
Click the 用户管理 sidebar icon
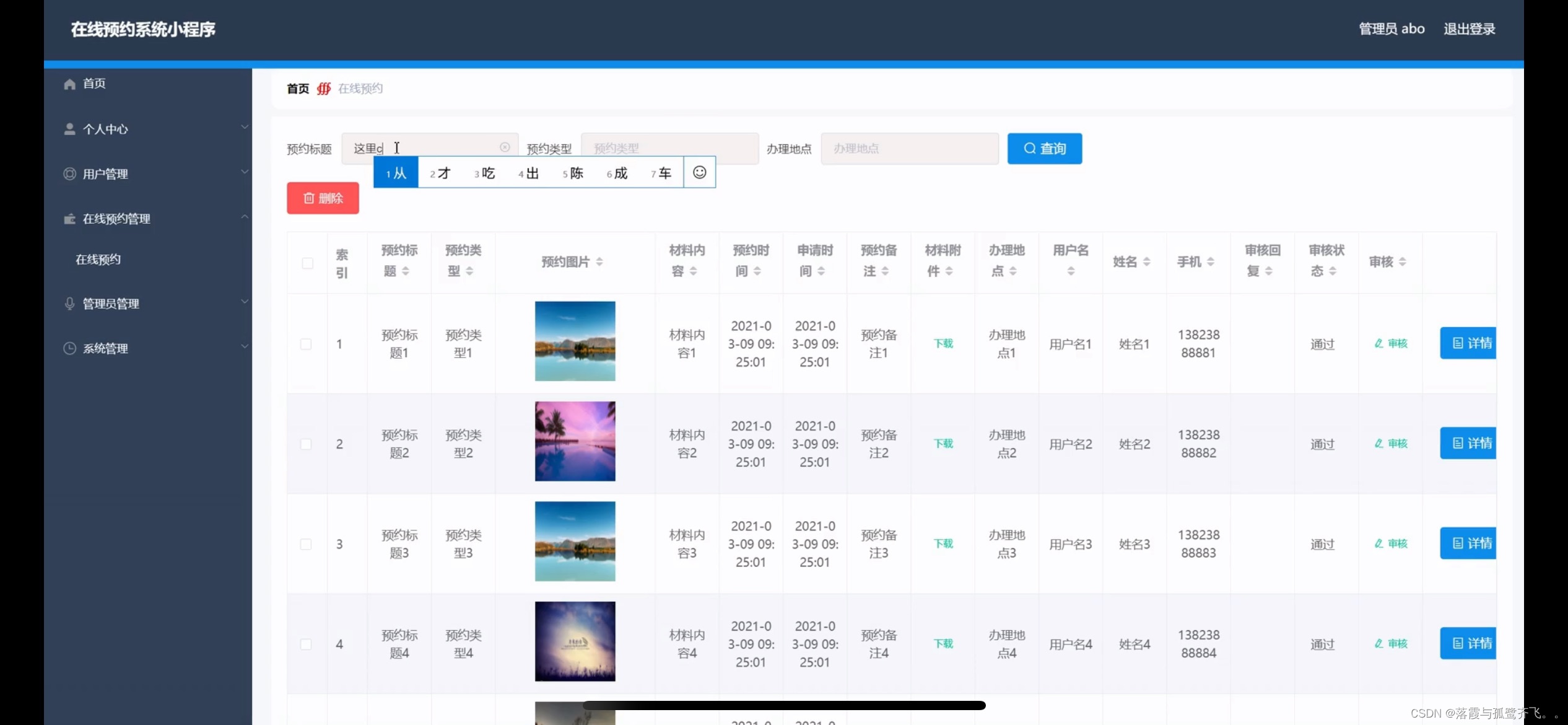pos(69,174)
